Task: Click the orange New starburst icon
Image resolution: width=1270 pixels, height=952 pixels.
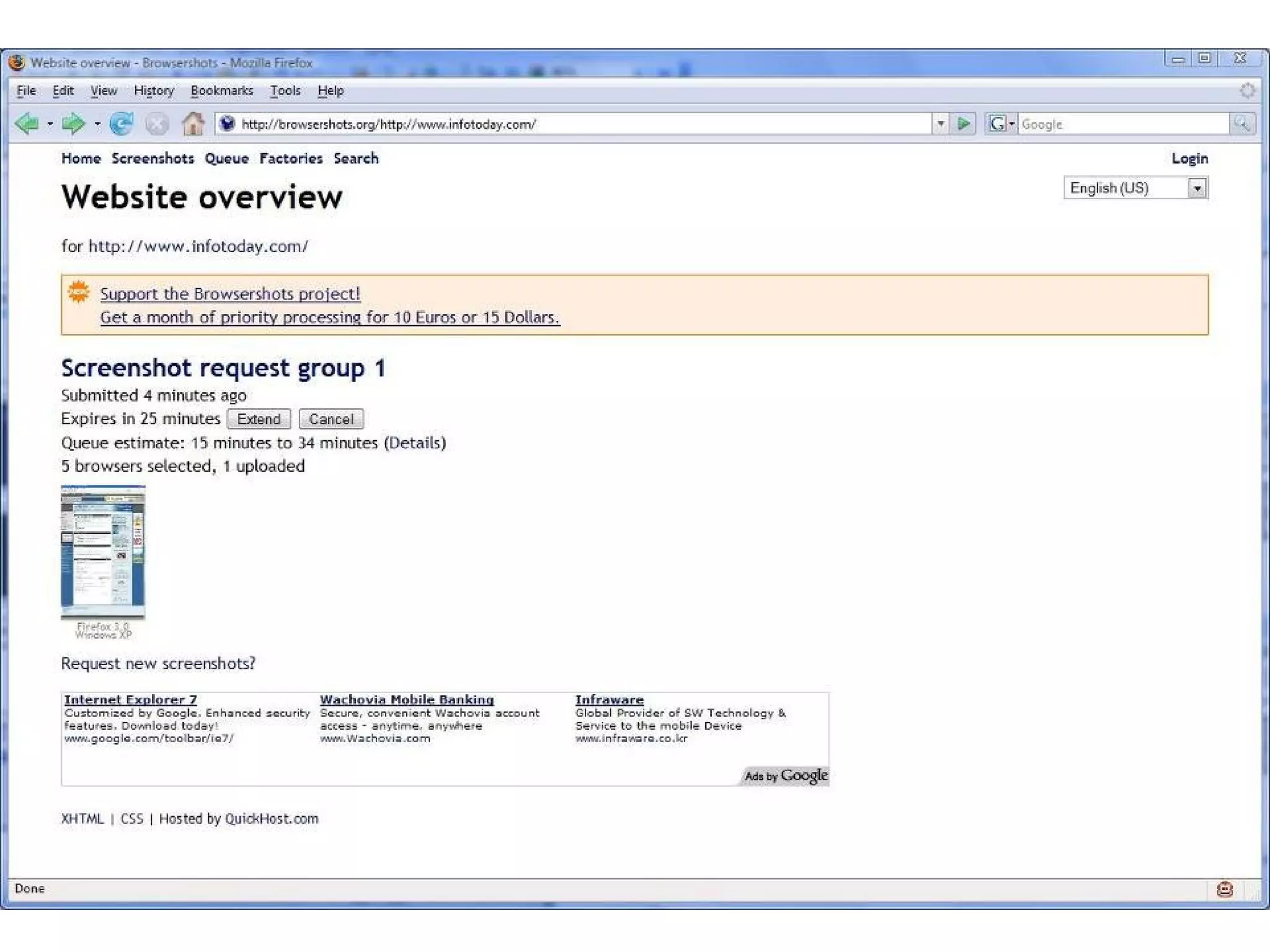Action: [79, 292]
